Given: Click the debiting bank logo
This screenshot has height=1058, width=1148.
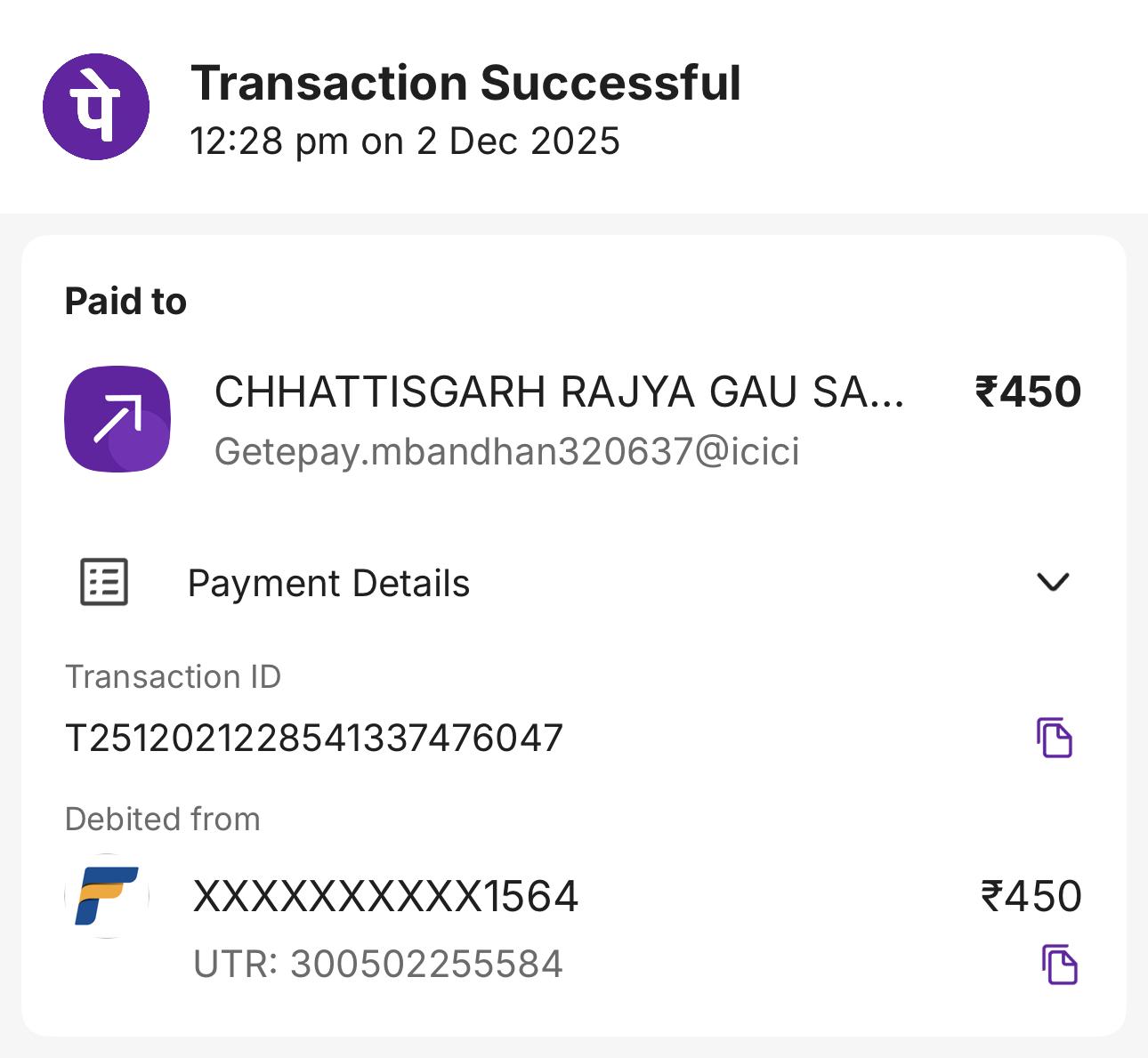Looking at the screenshot, I should point(107,896).
